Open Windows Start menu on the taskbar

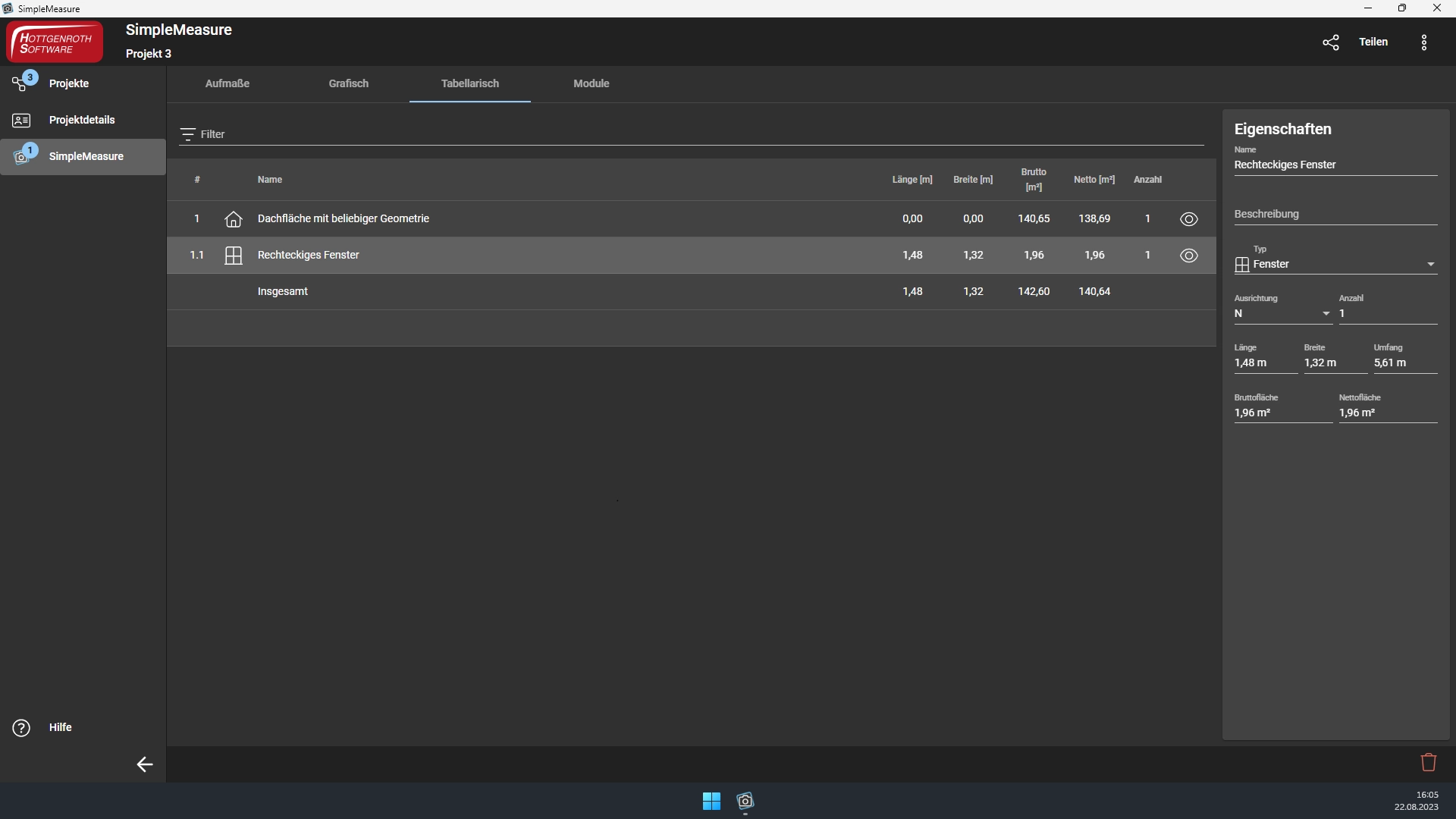pos(711,801)
